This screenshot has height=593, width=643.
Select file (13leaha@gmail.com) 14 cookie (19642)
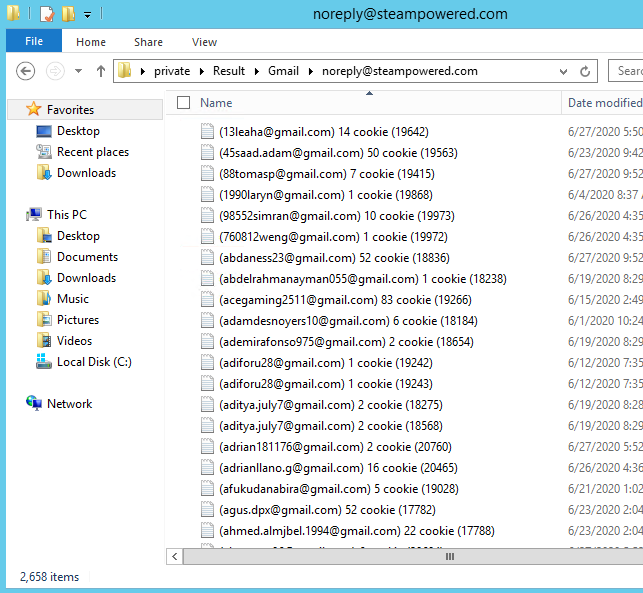coord(324,132)
